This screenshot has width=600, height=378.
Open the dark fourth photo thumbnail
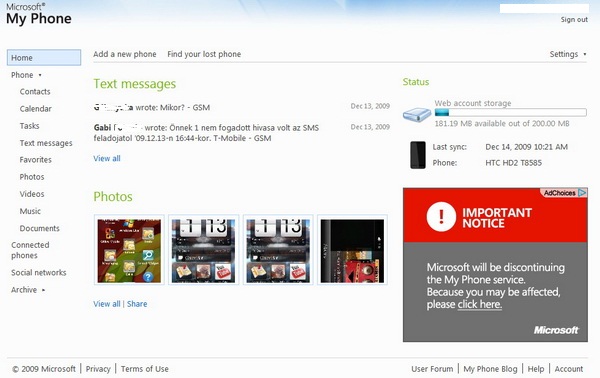(352, 250)
